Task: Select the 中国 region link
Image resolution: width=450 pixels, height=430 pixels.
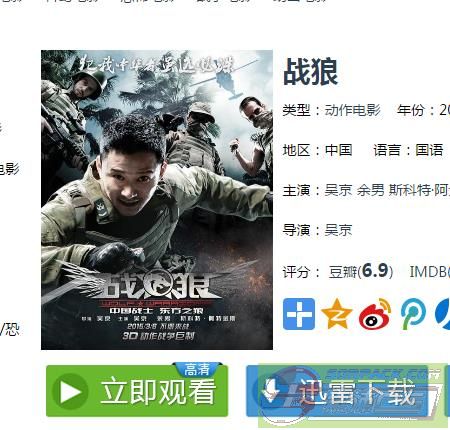Action: pyautogui.click(x=338, y=150)
